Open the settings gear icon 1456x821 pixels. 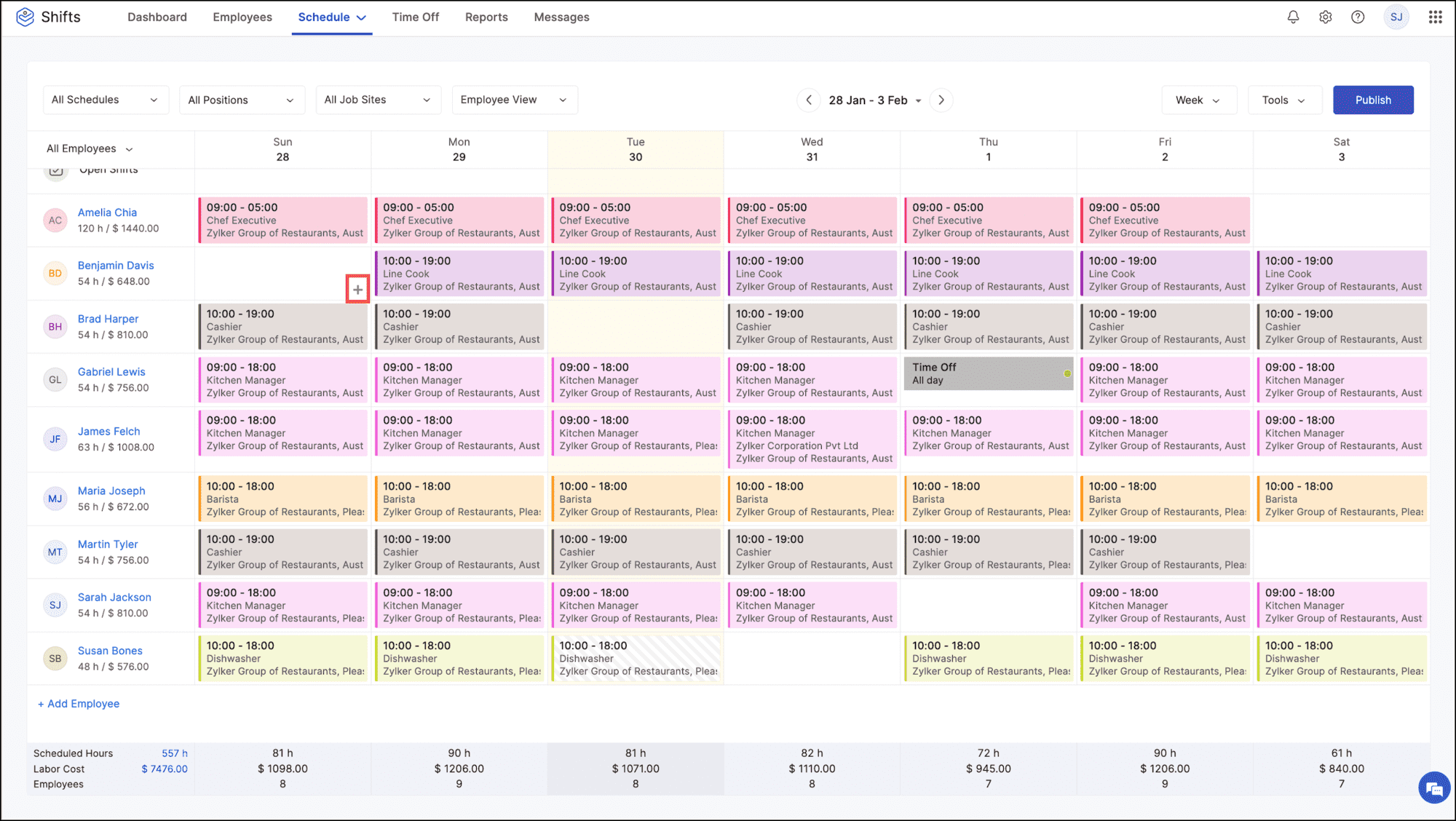pyautogui.click(x=1324, y=17)
